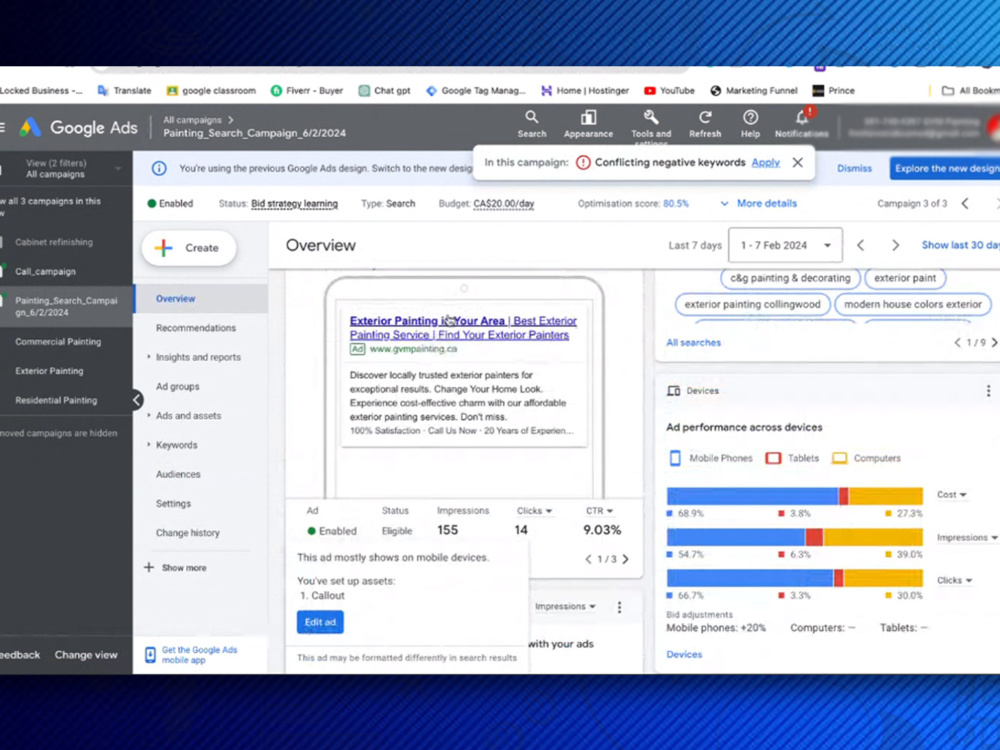Expand Insights and reports menu

198,357
